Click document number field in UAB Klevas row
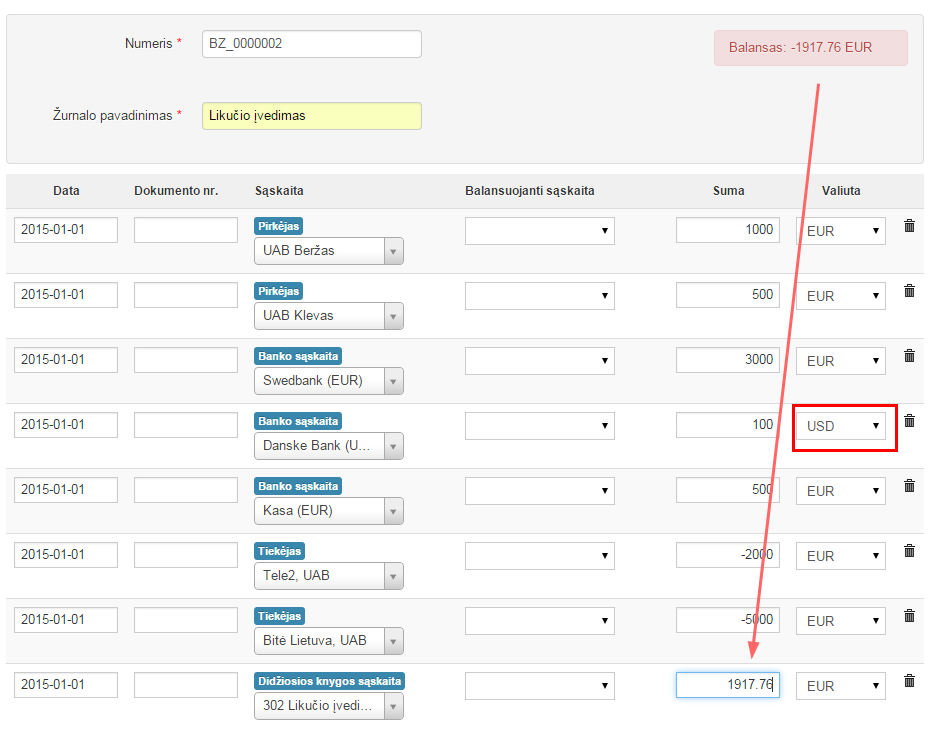The height and width of the screenshot is (734, 932). click(x=186, y=295)
